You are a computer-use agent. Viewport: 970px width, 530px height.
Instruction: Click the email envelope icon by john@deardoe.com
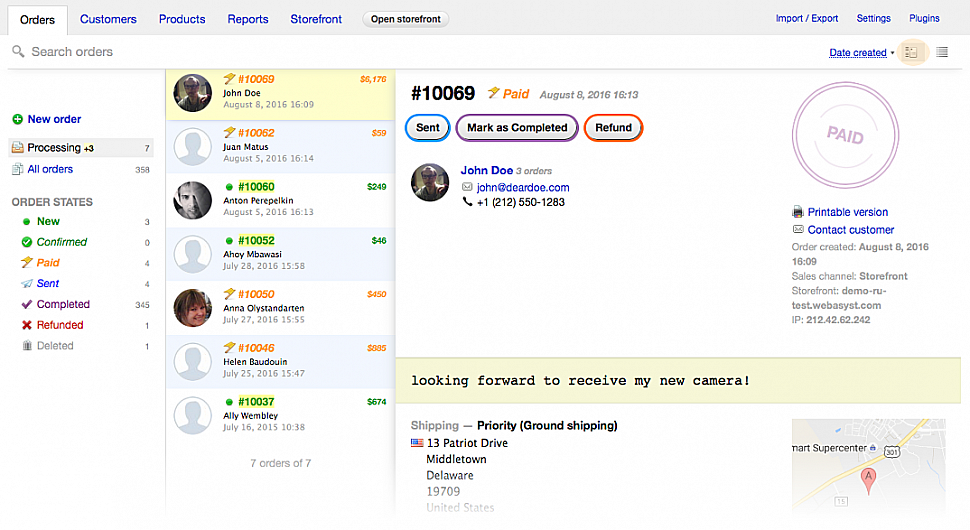tap(467, 187)
